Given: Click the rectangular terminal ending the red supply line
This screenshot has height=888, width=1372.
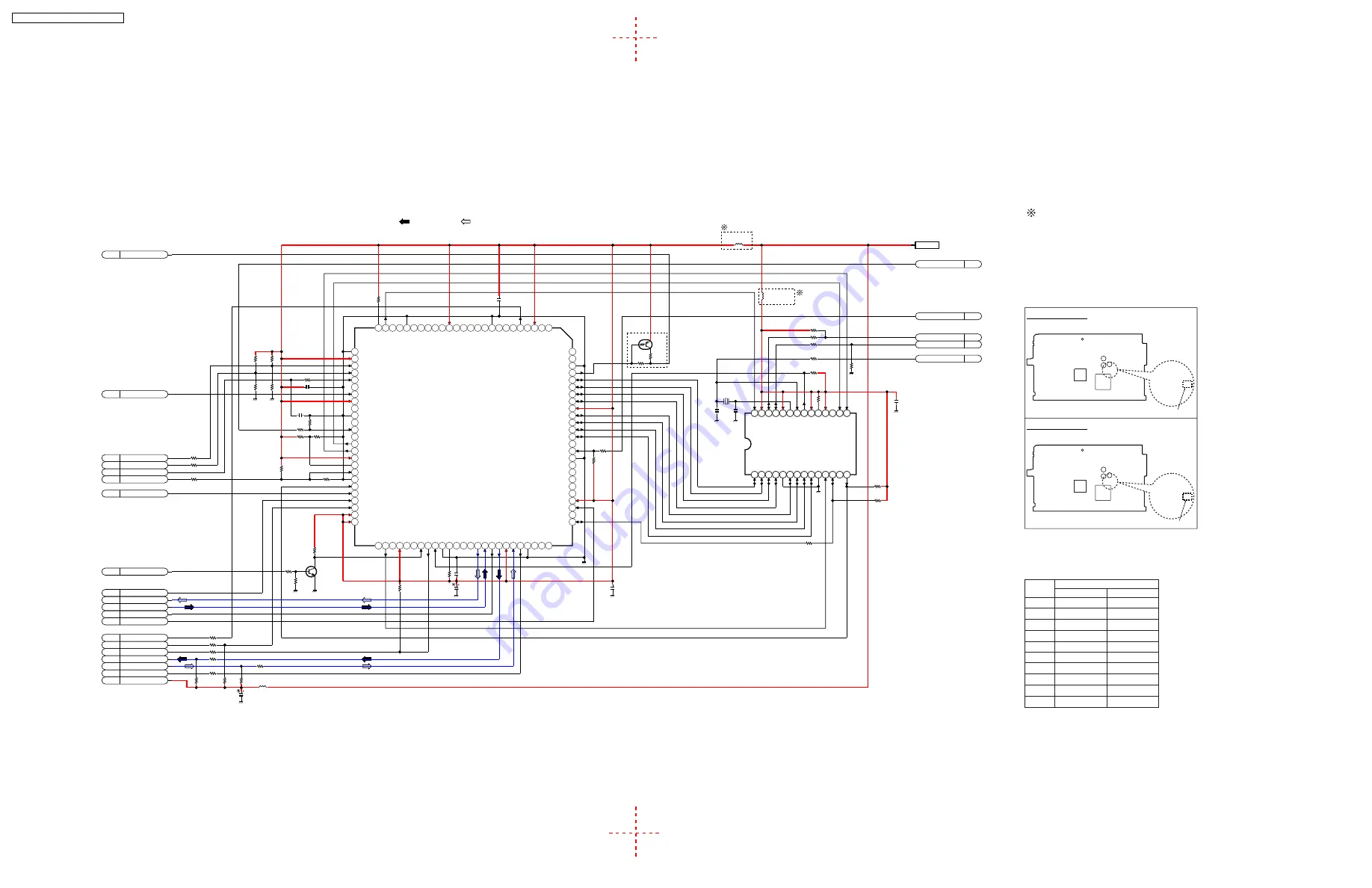Looking at the screenshot, I should click(x=927, y=245).
